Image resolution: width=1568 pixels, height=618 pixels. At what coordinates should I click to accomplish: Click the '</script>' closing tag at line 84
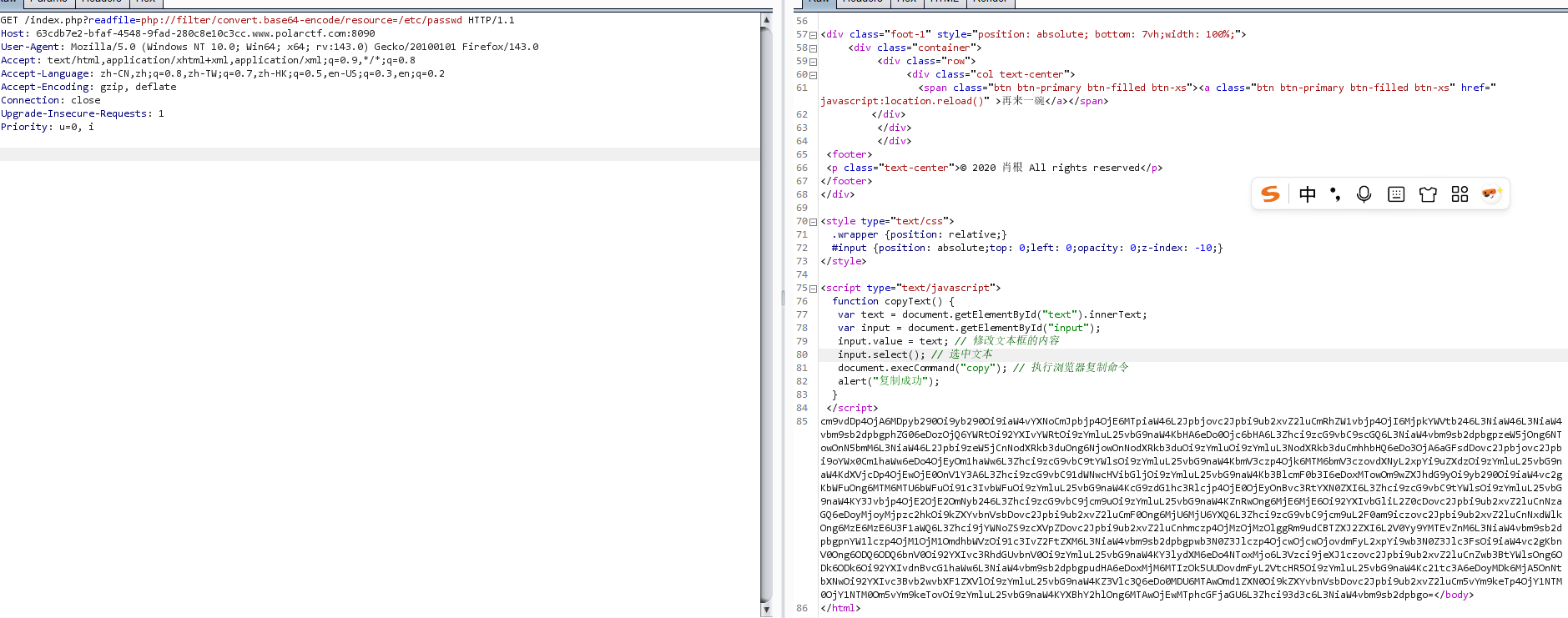[x=852, y=408]
